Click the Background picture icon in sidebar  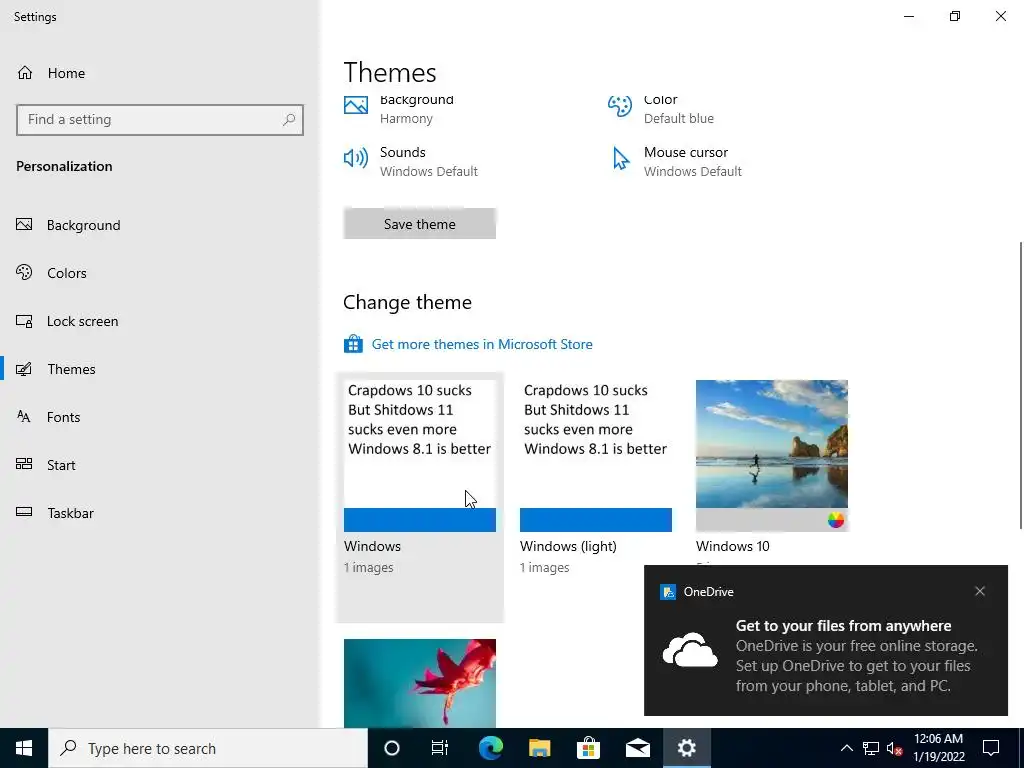coord(24,225)
